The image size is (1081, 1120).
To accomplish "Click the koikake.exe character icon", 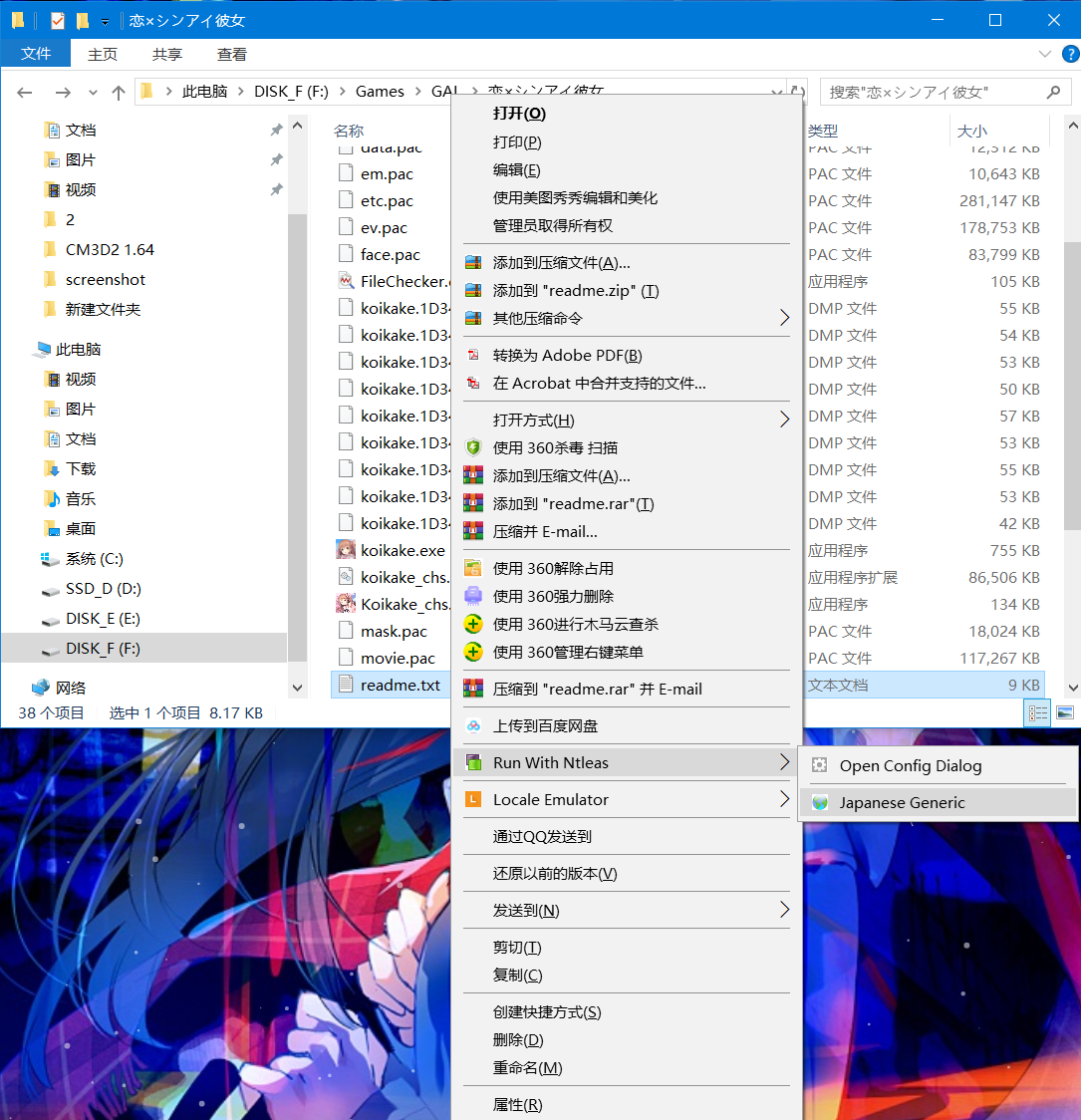I will click(346, 550).
